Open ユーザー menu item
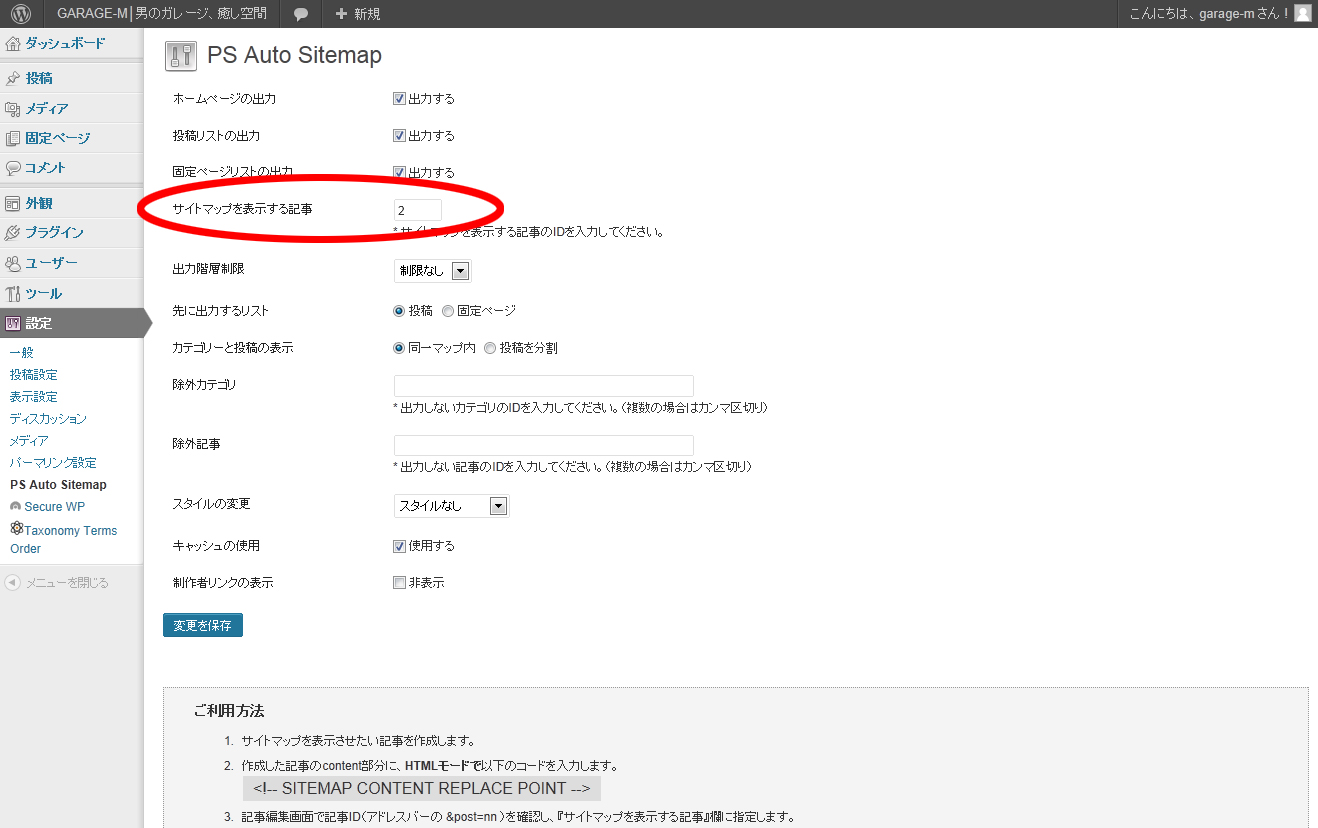Image resolution: width=1318 pixels, height=828 pixels. coord(51,263)
